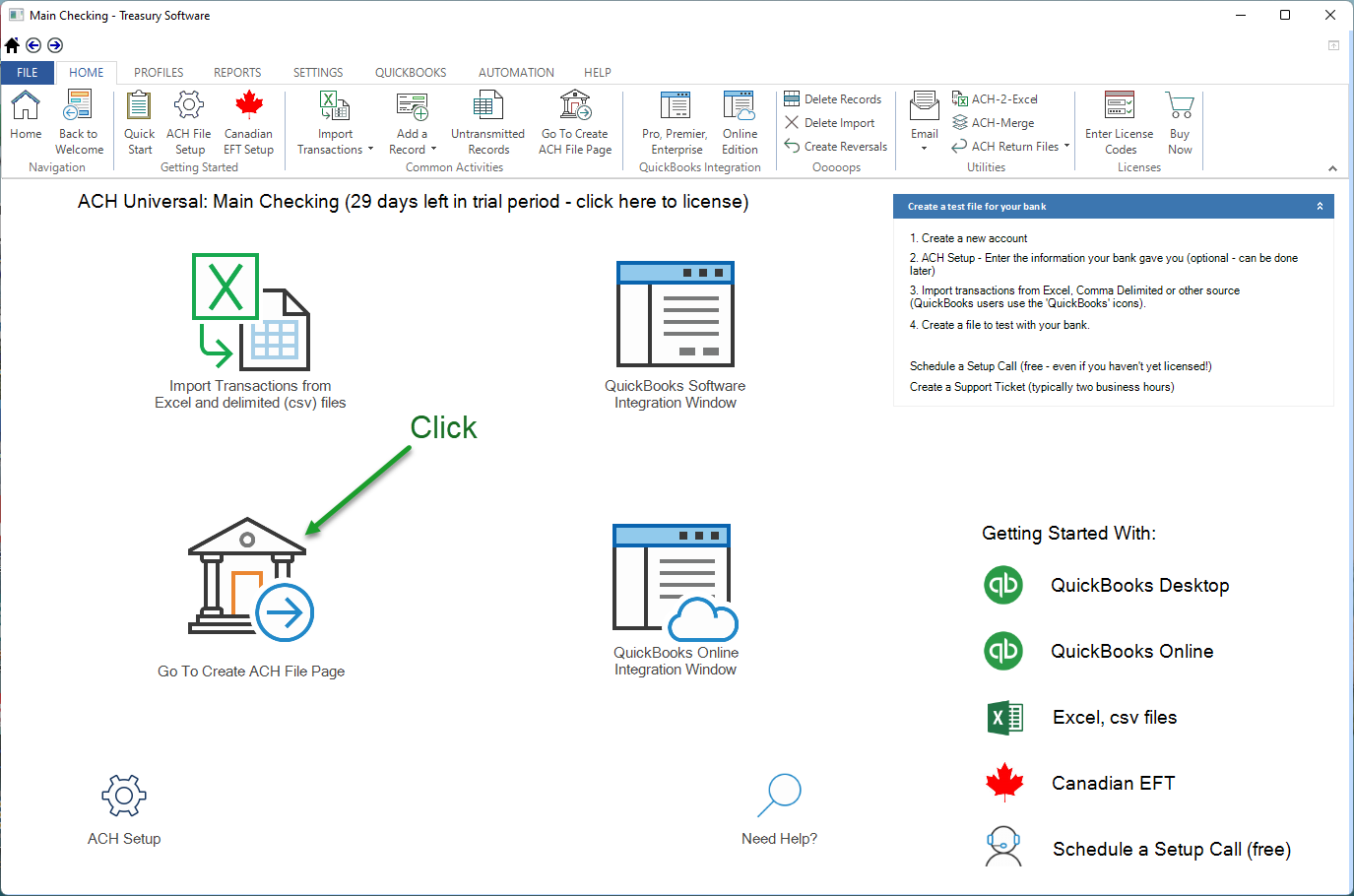Open ACH File Setup gear icon
The width and height of the screenshot is (1354, 896).
pyautogui.click(x=189, y=104)
